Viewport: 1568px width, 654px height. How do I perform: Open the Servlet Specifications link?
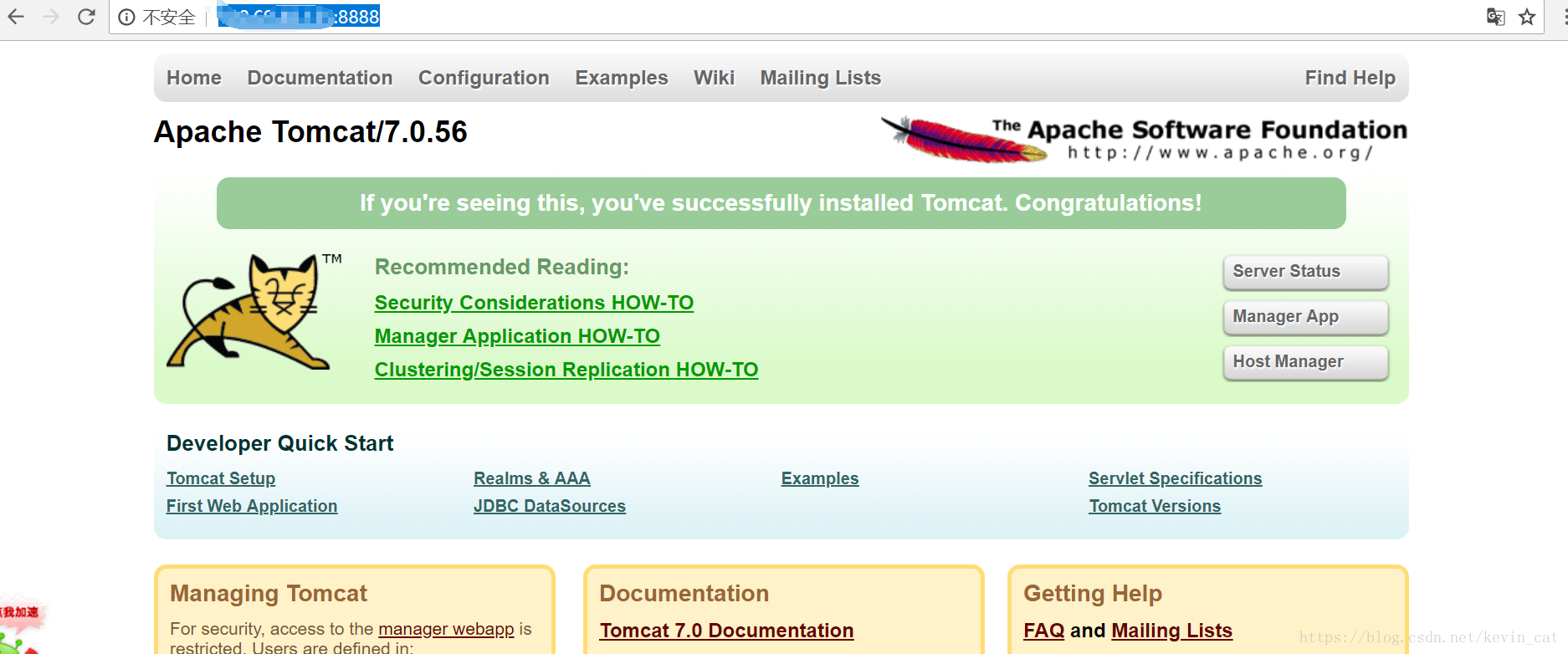pos(1175,478)
